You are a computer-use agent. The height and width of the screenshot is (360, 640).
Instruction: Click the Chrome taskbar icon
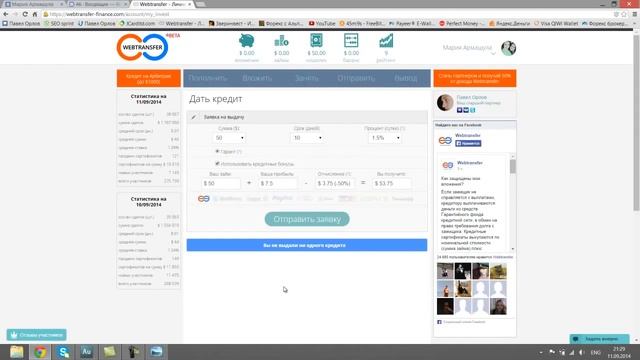(40, 352)
